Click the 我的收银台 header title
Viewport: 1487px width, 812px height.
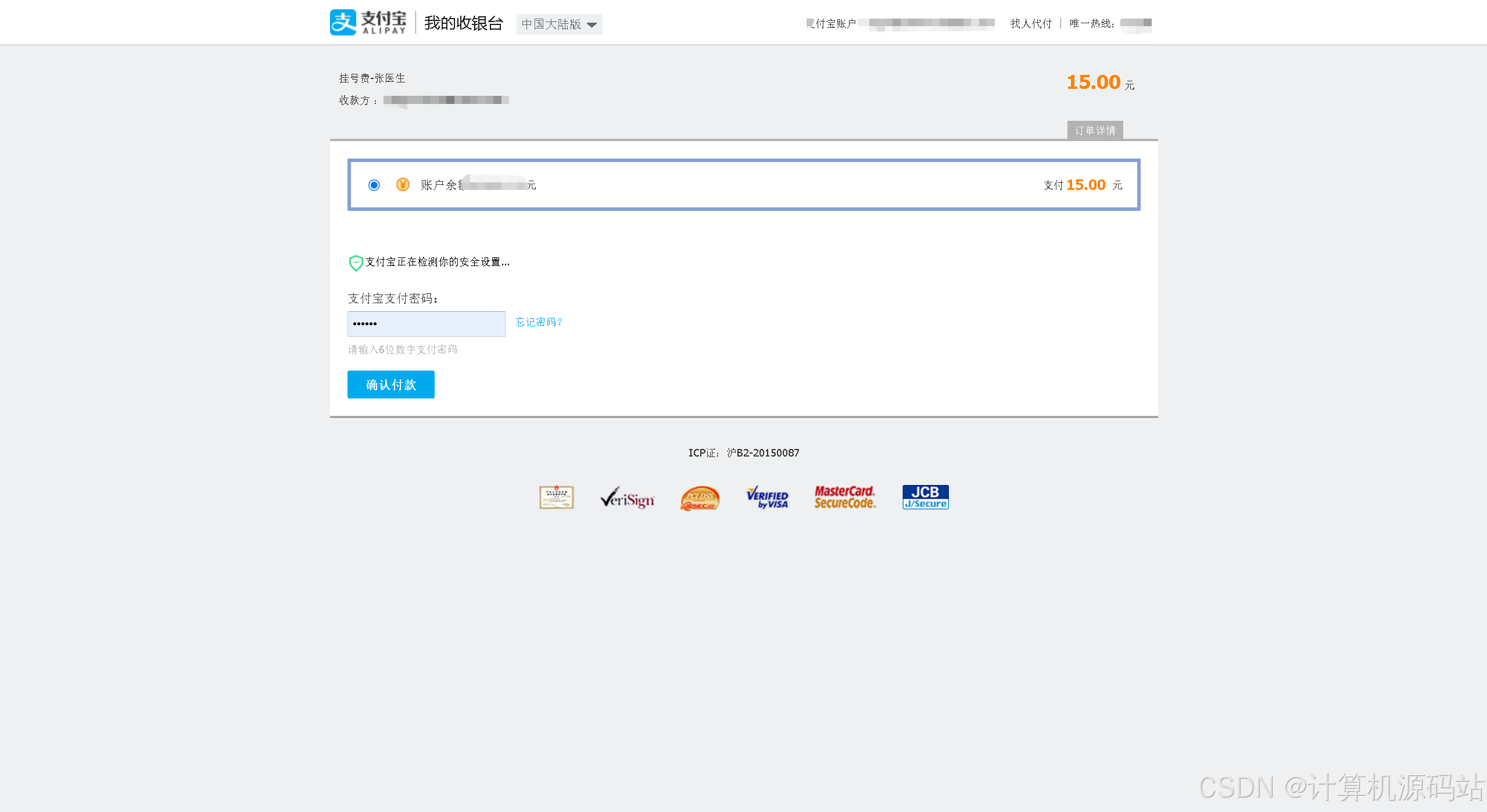464,23
